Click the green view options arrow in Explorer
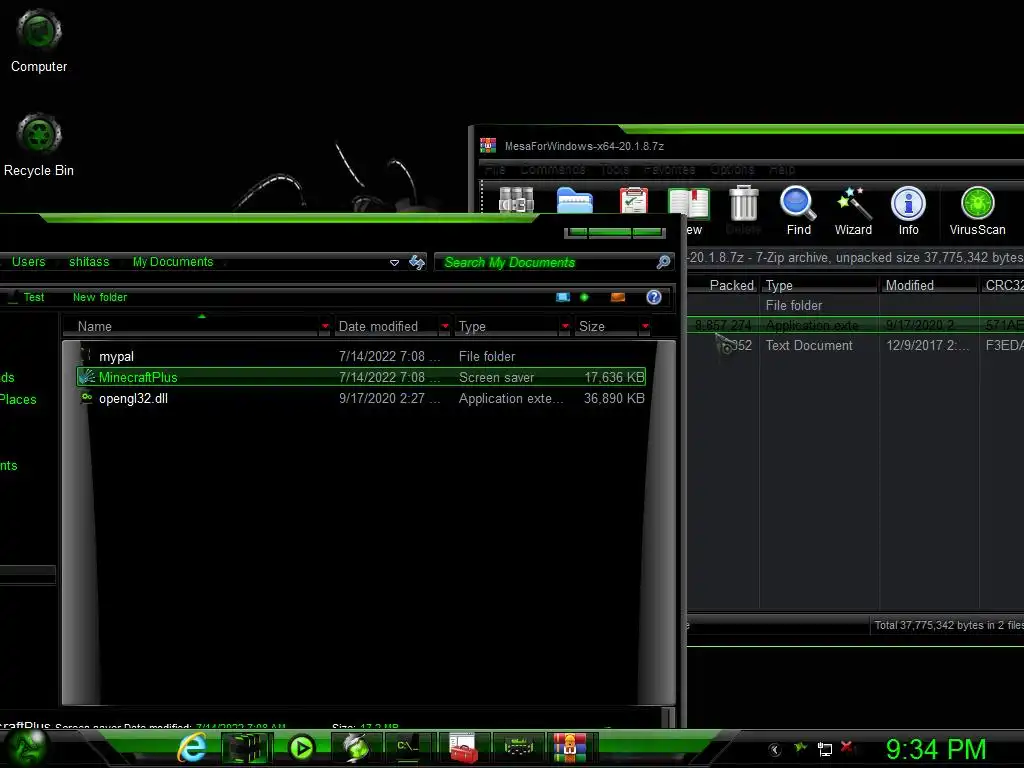The width and height of the screenshot is (1024, 768). pyautogui.click(x=584, y=297)
